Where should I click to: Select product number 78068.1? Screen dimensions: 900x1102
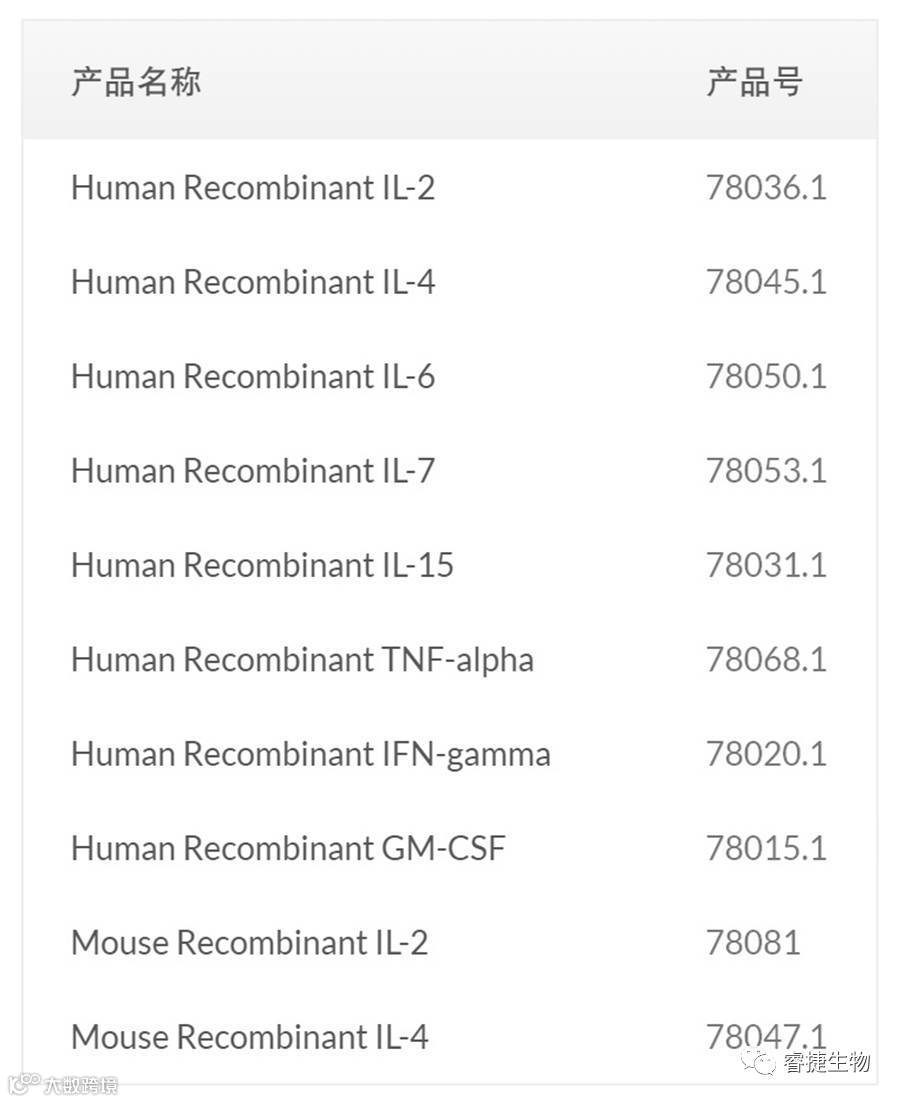pos(766,660)
